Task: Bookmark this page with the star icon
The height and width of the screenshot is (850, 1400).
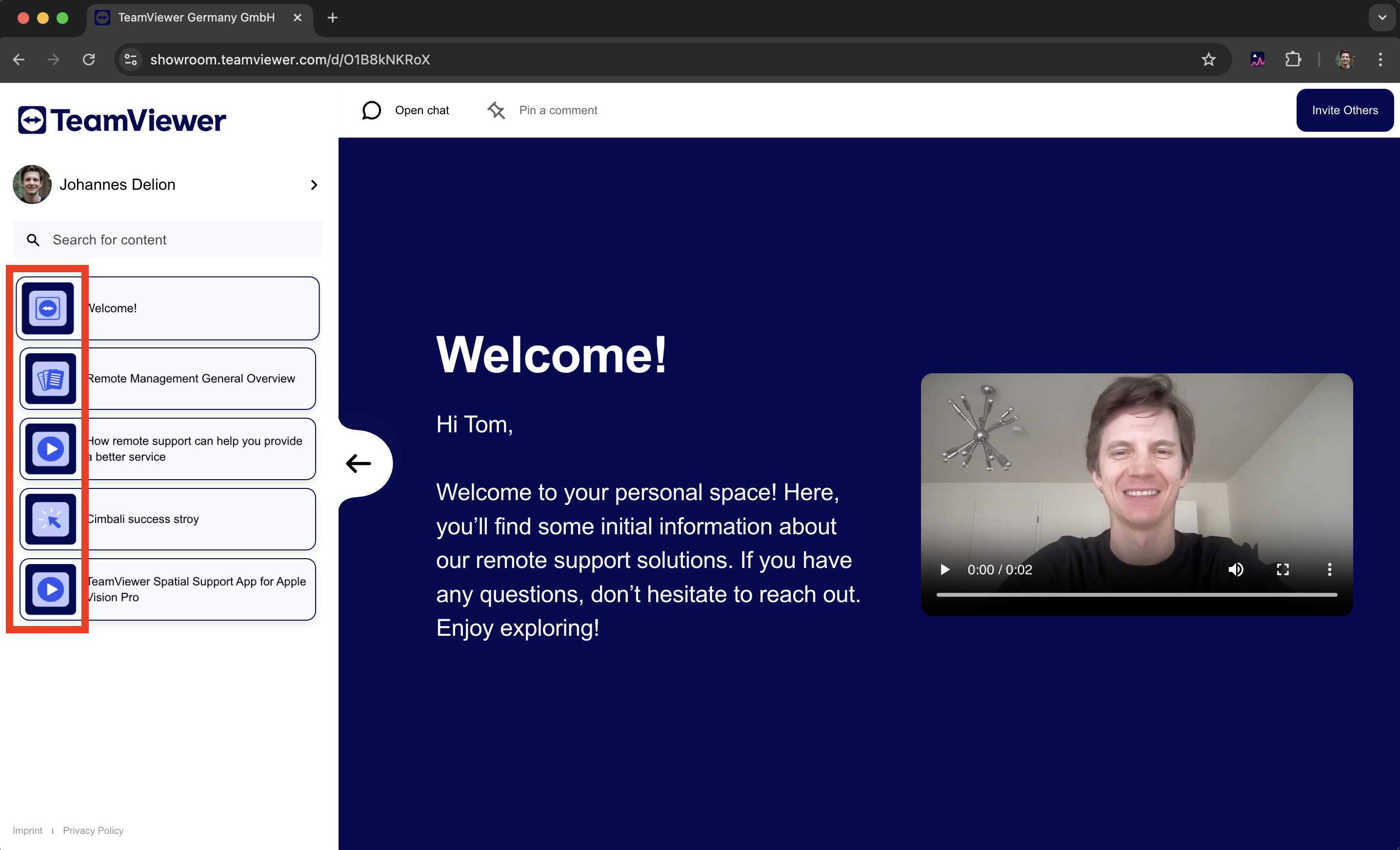Action: pos(1208,59)
